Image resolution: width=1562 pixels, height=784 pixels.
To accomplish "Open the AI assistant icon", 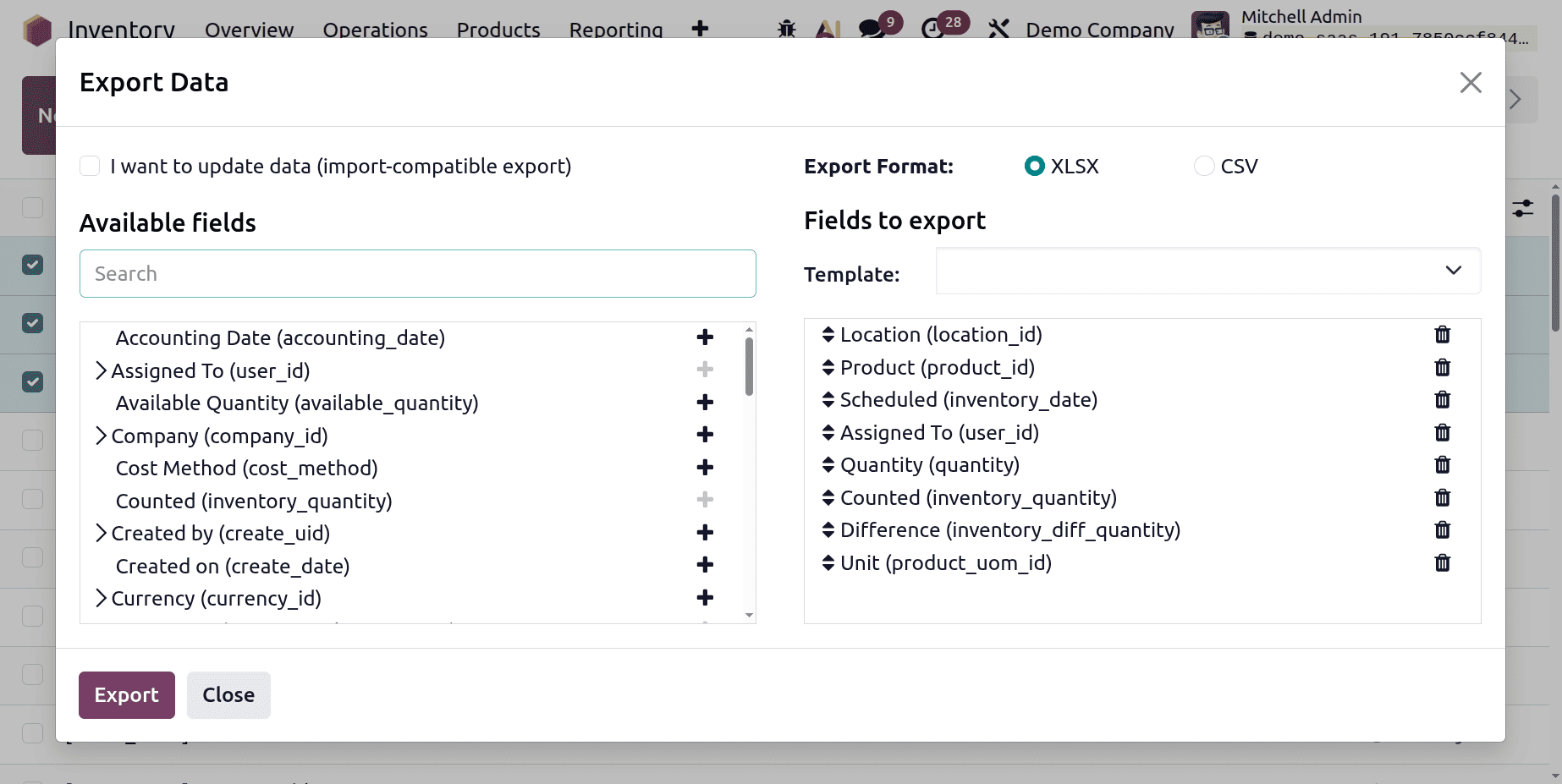I will (x=828, y=28).
